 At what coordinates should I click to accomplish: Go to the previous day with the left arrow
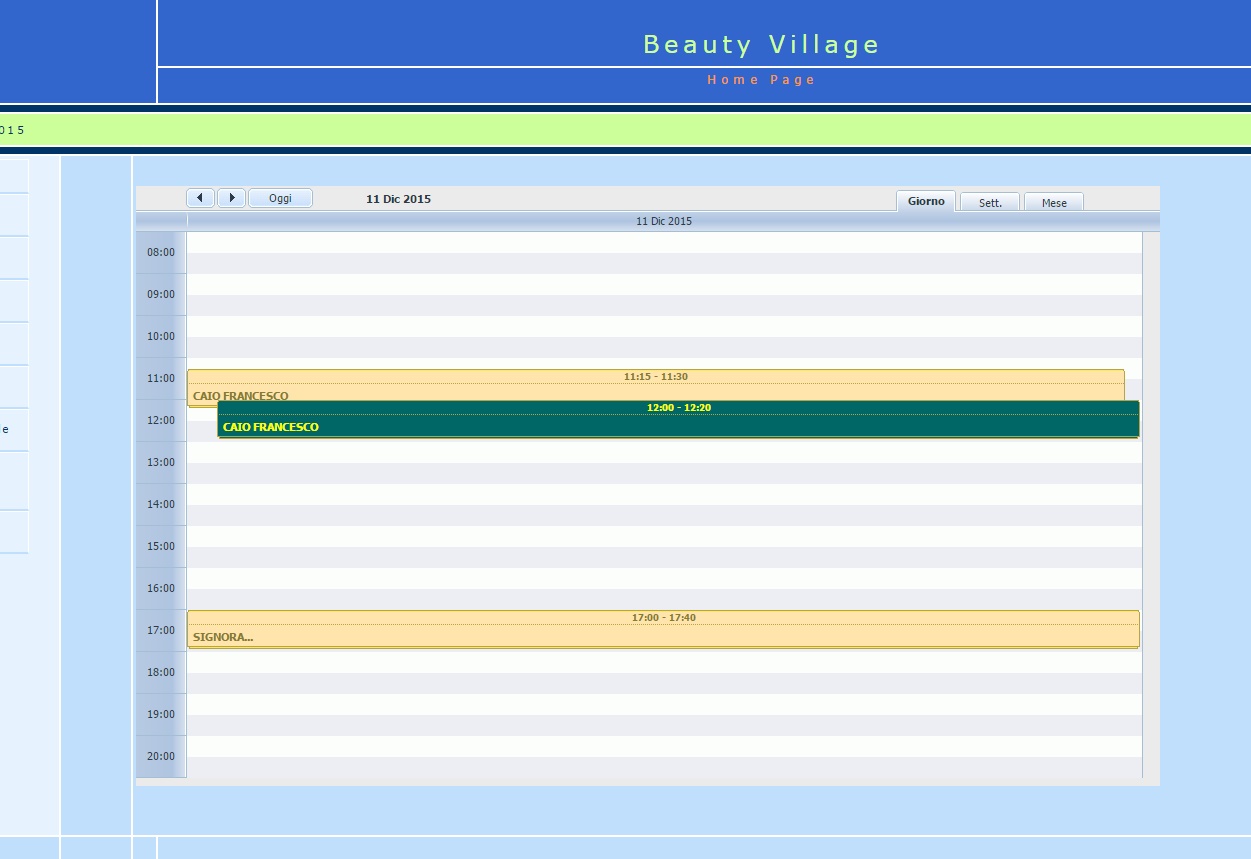click(x=201, y=198)
